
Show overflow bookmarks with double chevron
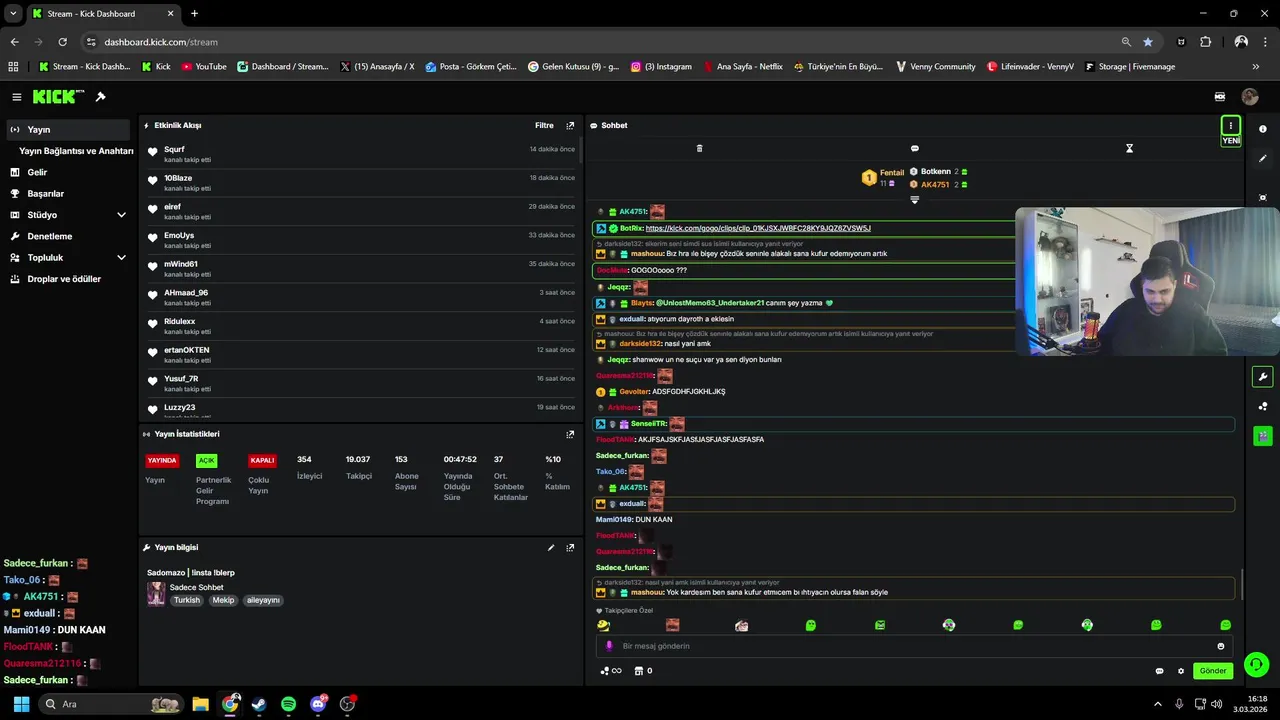1256,67
